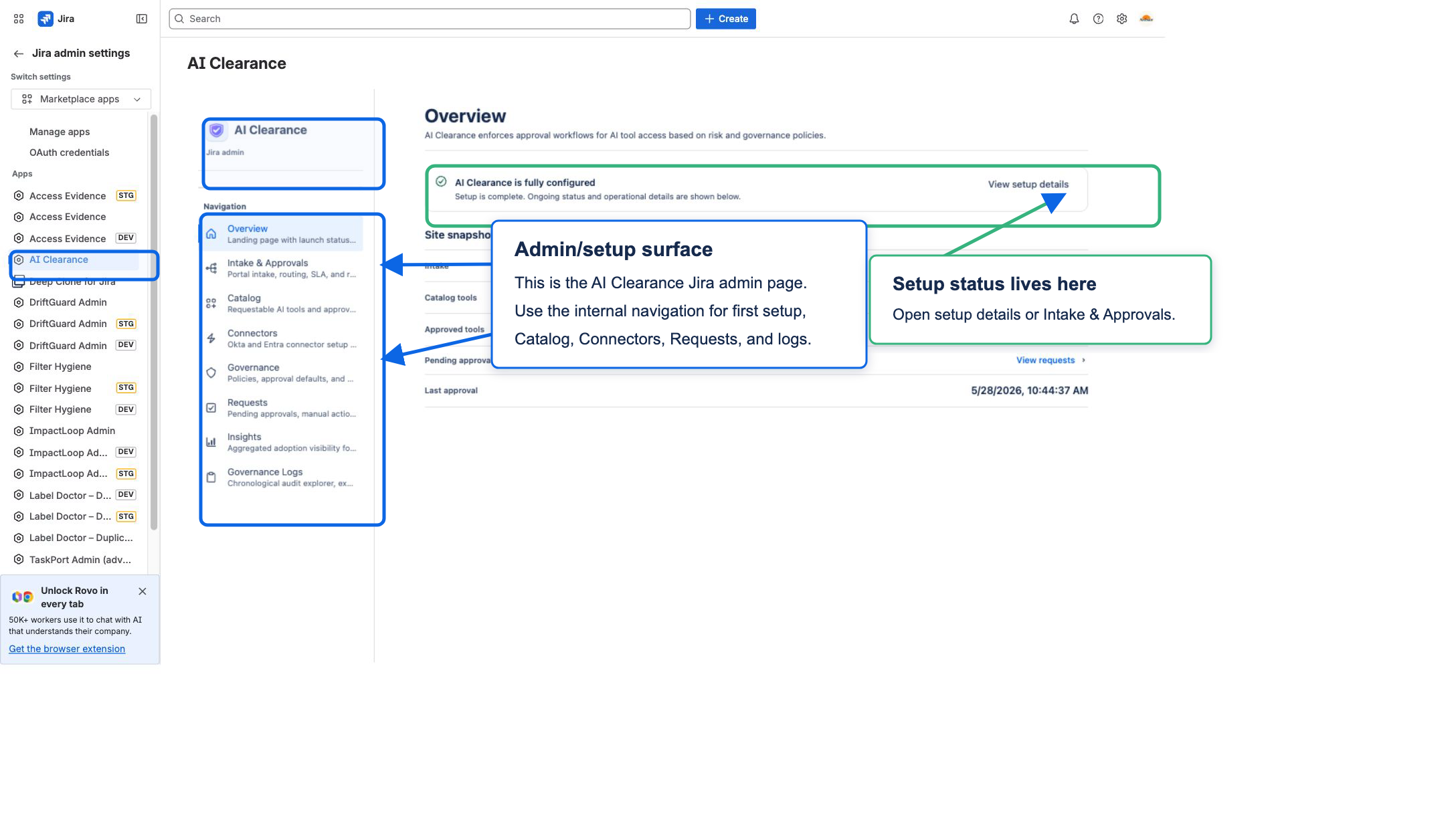Image resolution: width=1456 pixels, height=830 pixels.
Task: Click chevron next to View requests
Action: point(1083,360)
